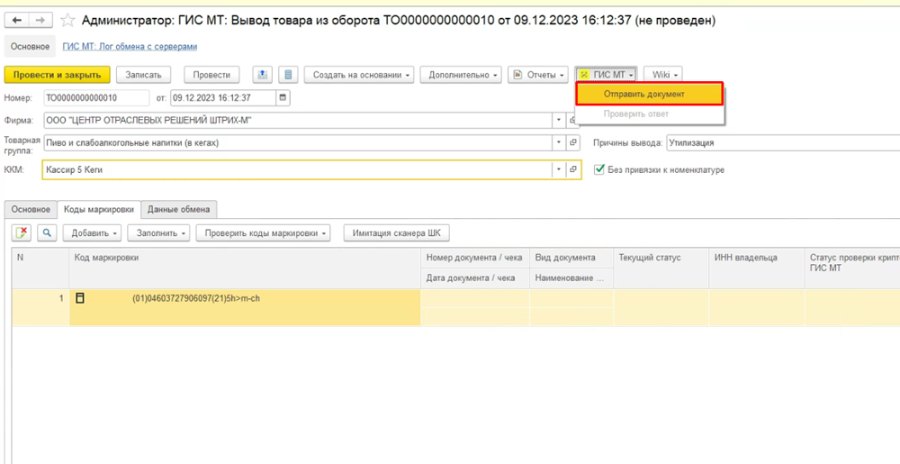Click the ККМ field Кассир 5 Кеги
900x464 pixels.
pyautogui.click(x=298, y=169)
